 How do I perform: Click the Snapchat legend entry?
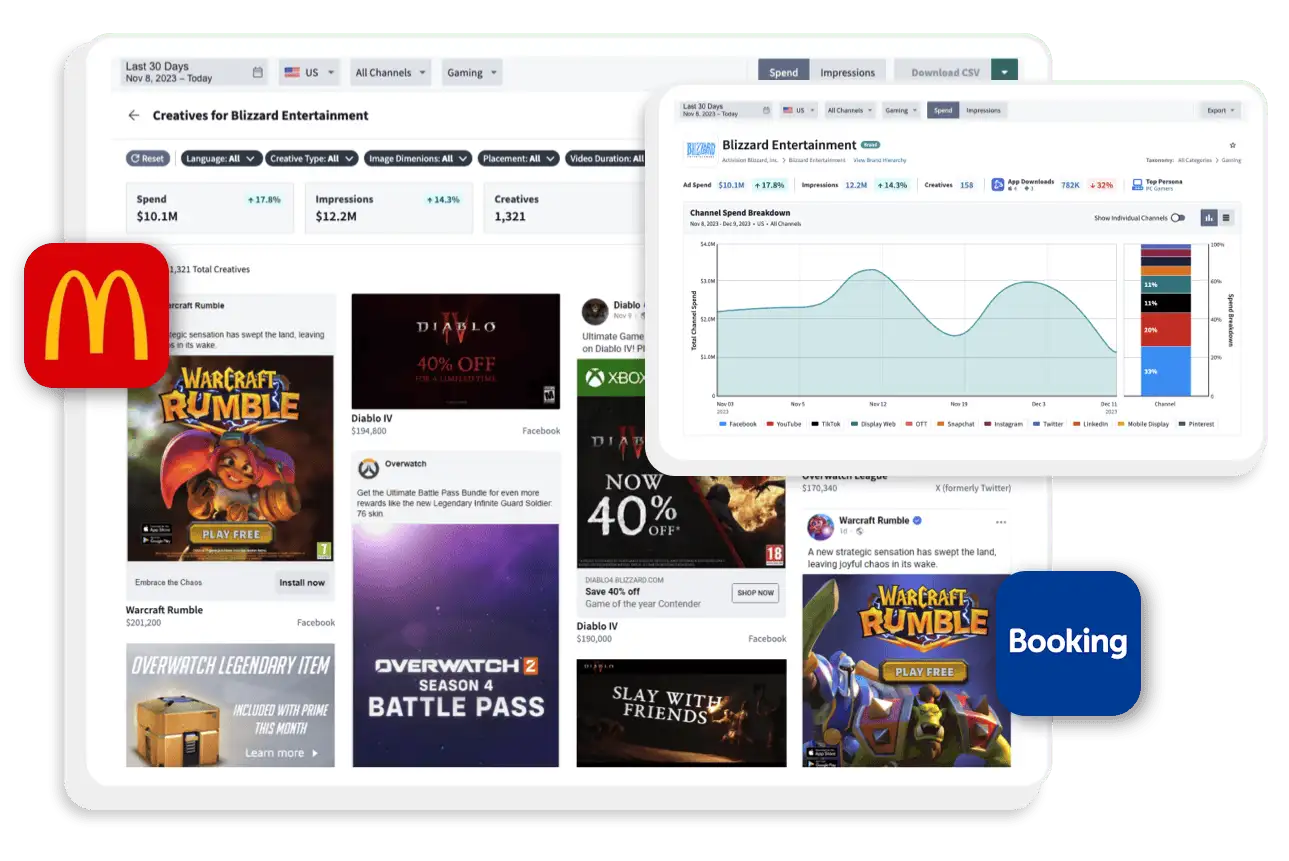[x=955, y=424]
